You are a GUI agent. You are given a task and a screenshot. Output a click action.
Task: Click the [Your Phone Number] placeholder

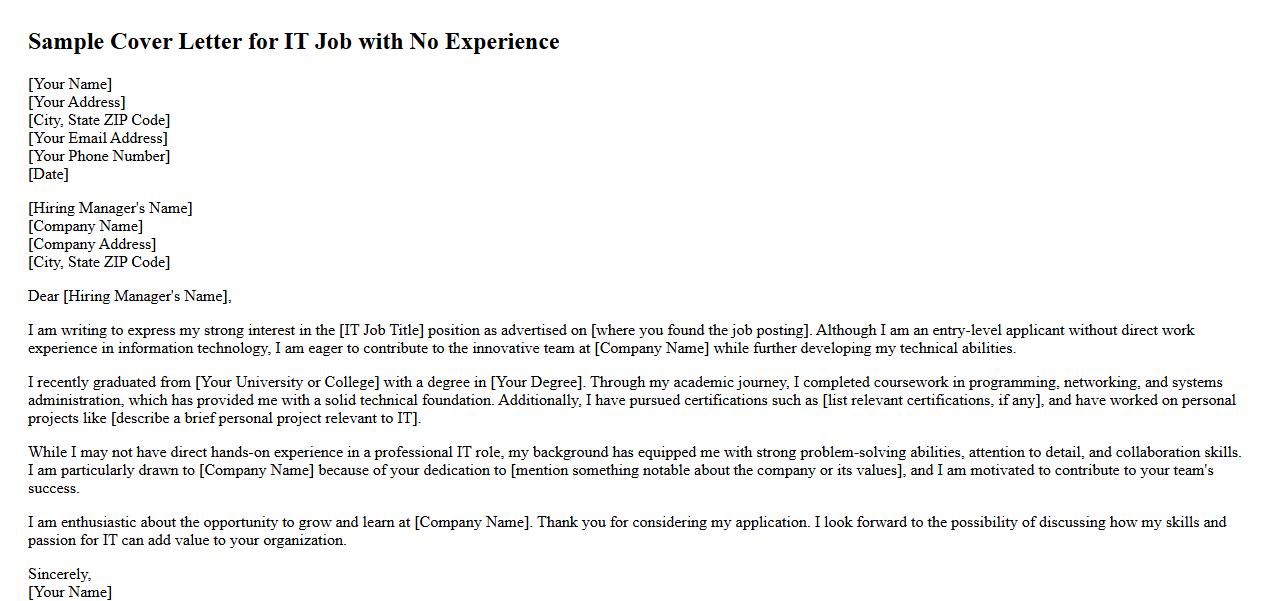[x=99, y=156]
